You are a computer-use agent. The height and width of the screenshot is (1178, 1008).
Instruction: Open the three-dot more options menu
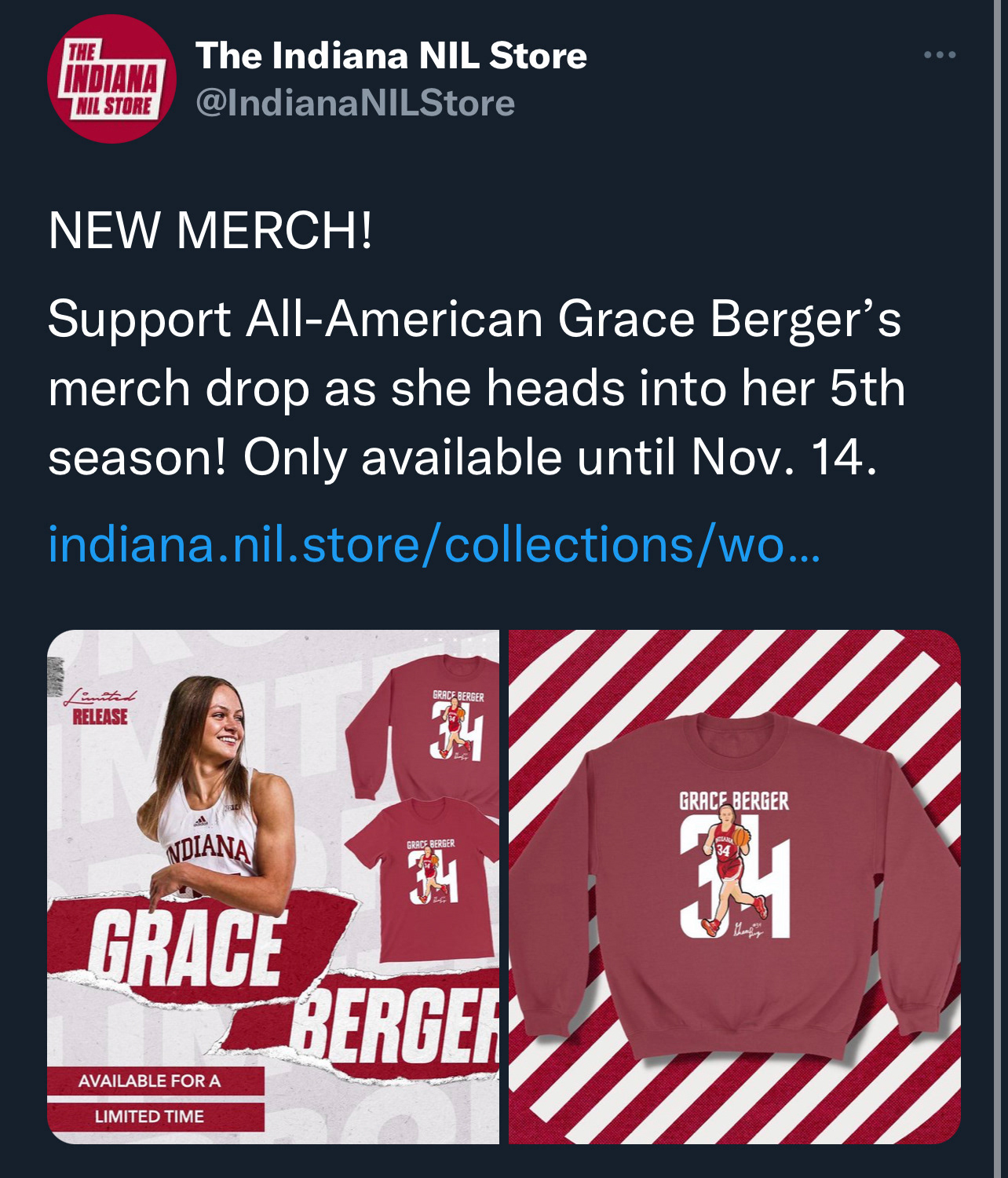(x=940, y=55)
